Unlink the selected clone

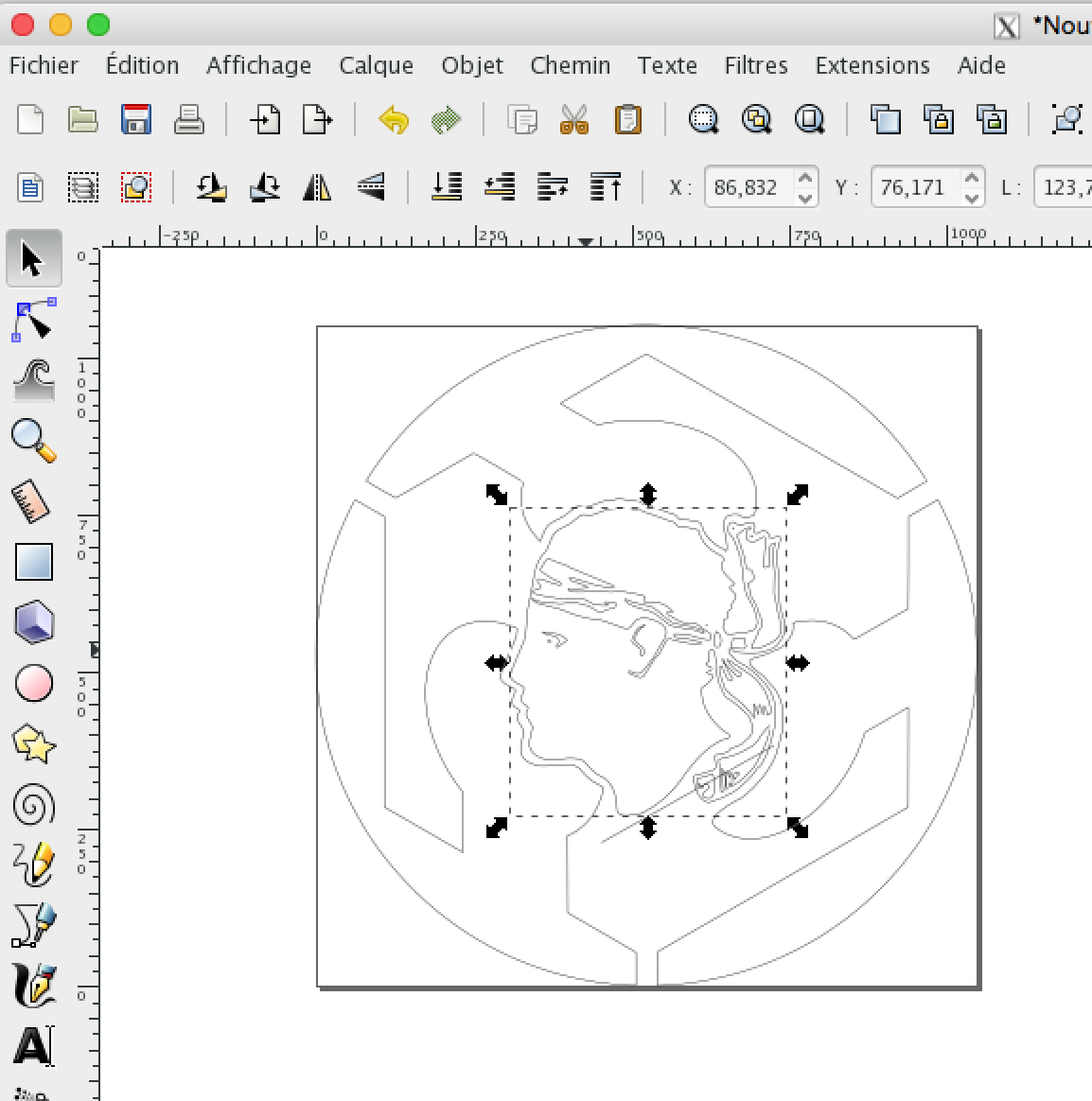[x=992, y=119]
